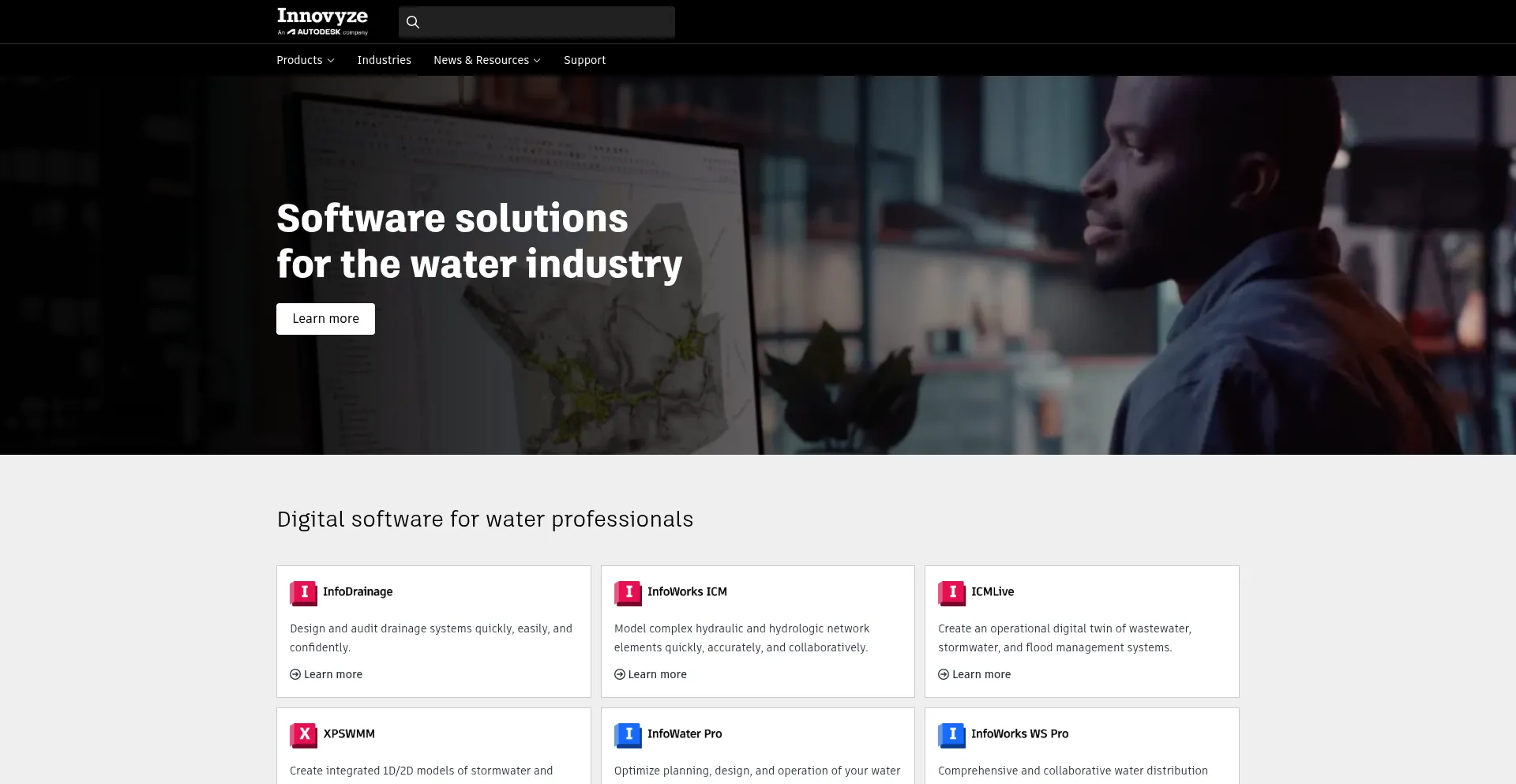Click InfoWorks WS Pro description 'Comprehensive and collaborative'
This screenshot has height=784, width=1516.
point(1073,771)
